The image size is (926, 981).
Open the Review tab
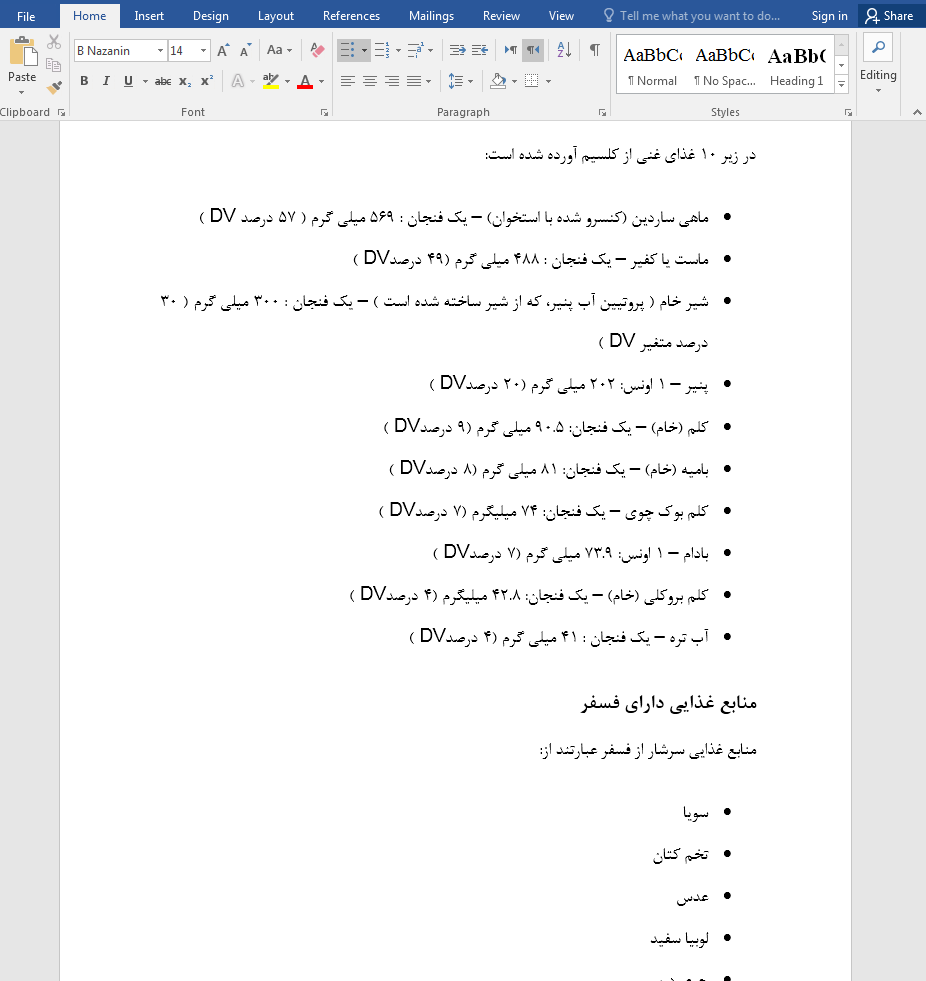click(x=501, y=16)
